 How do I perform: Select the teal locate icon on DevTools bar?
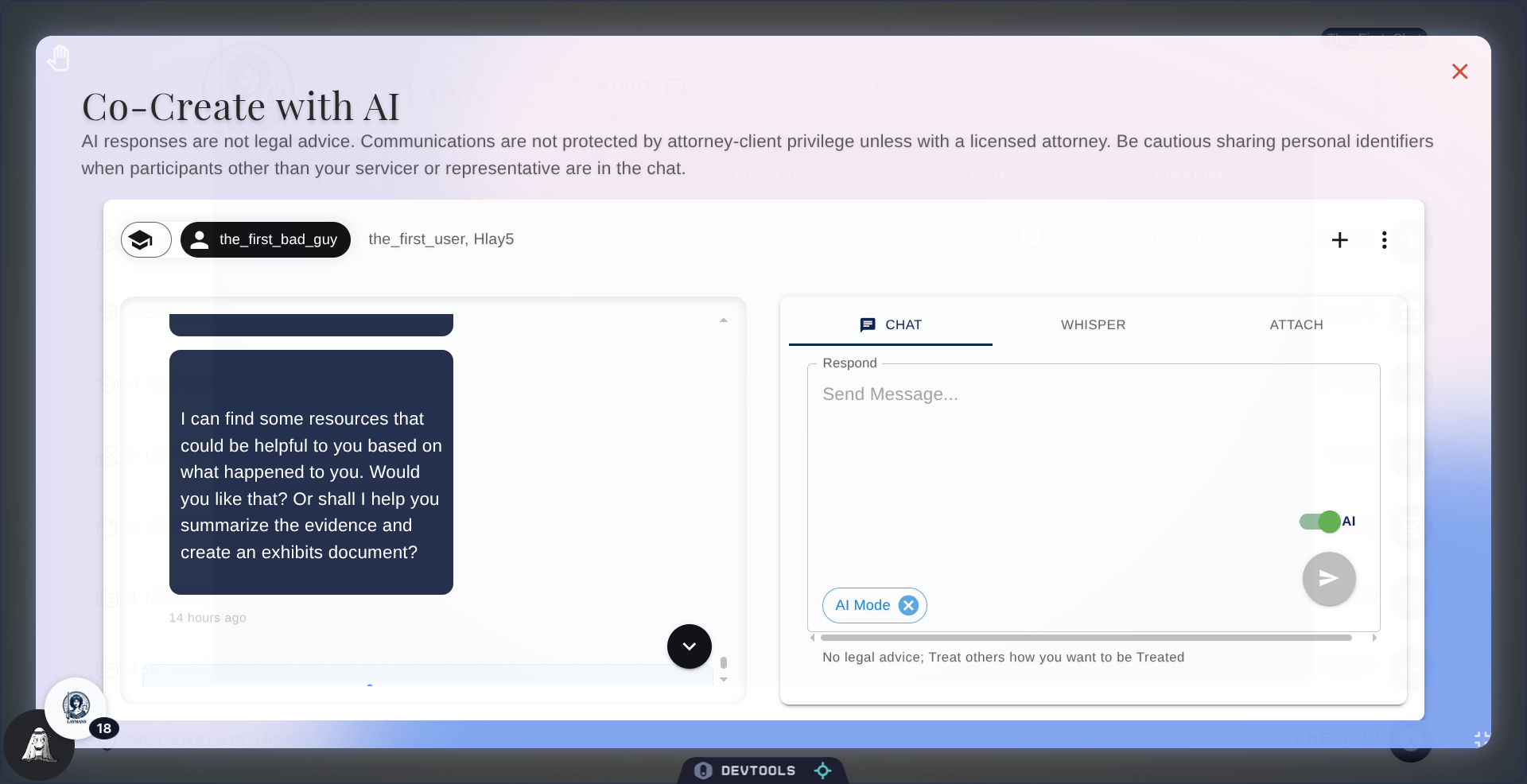coord(822,770)
